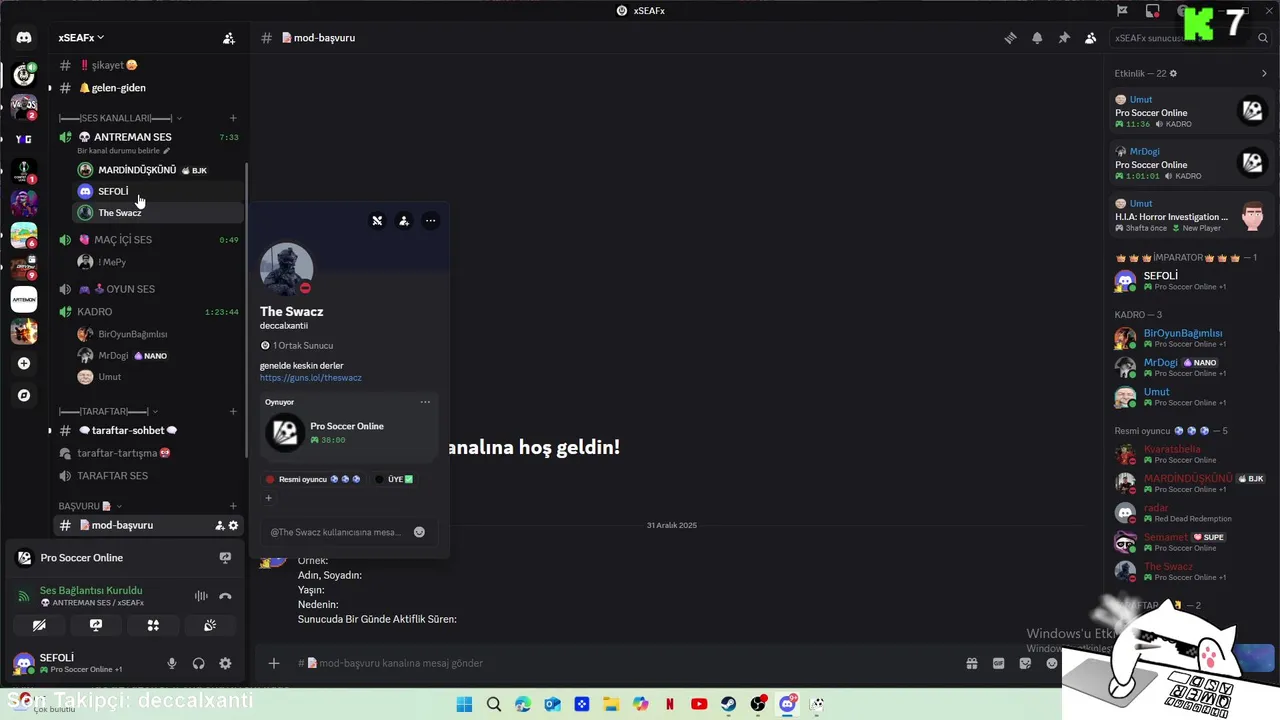
Task: Deafen headphones toggle
Action: [198, 663]
